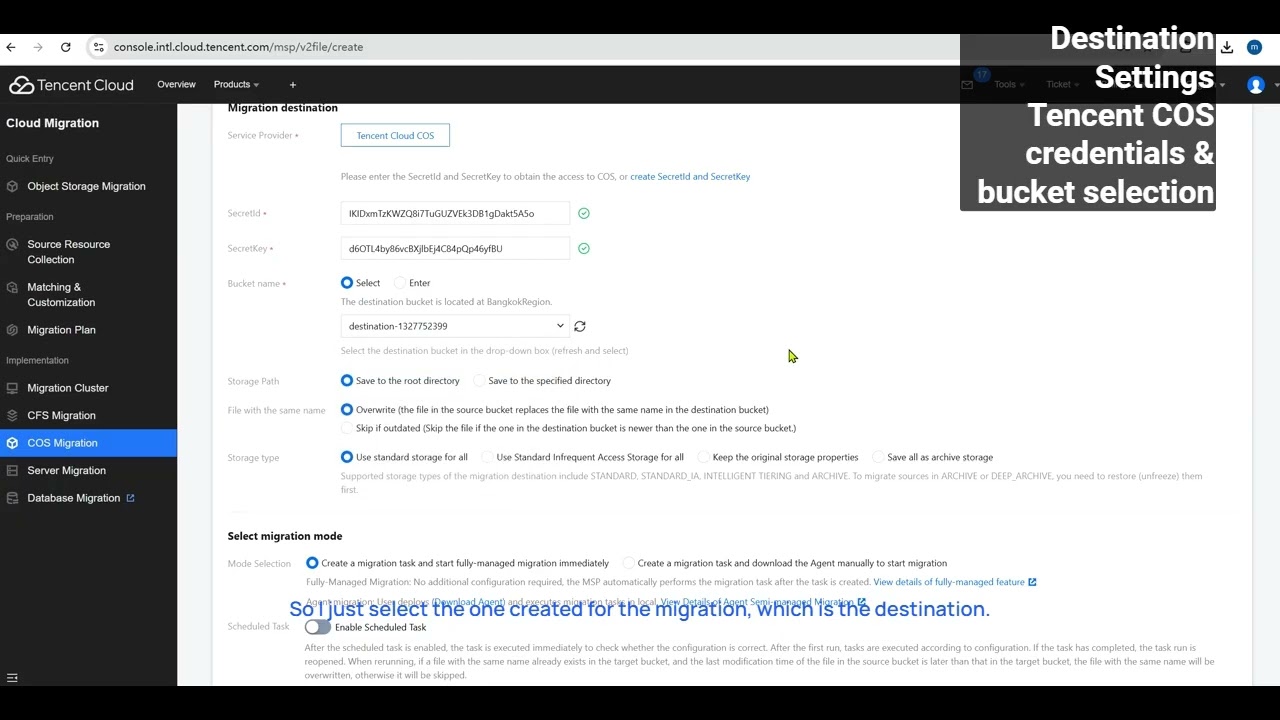Click the browser address bar URL
1280x720 pixels.
pos(238,47)
